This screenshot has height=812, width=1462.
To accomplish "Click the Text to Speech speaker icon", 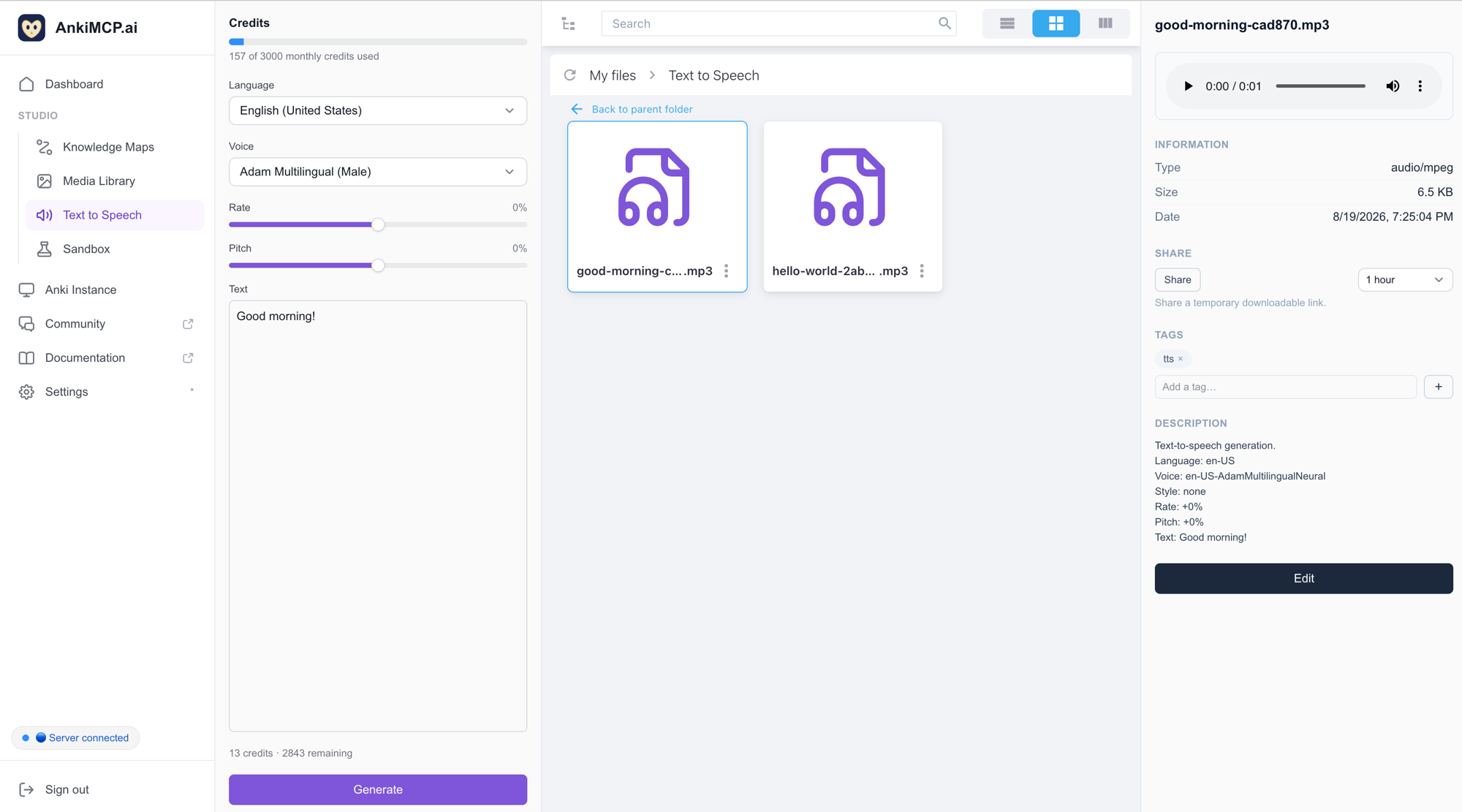I will pyautogui.click(x=44, y=215).
